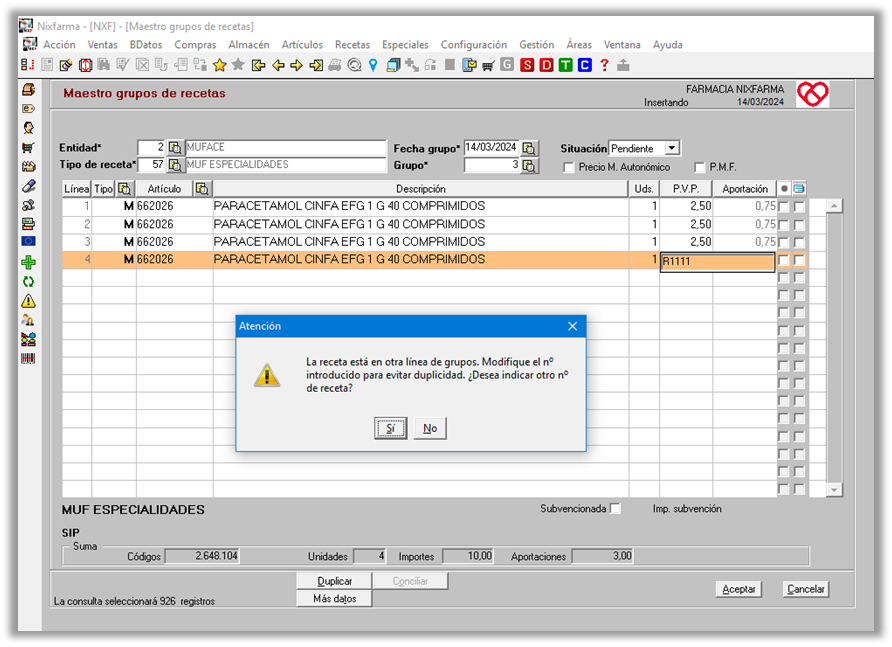This screenshot has width=892, height=647.
Task: Click the factory icon in the sidebar
Action: click(28, 167)
